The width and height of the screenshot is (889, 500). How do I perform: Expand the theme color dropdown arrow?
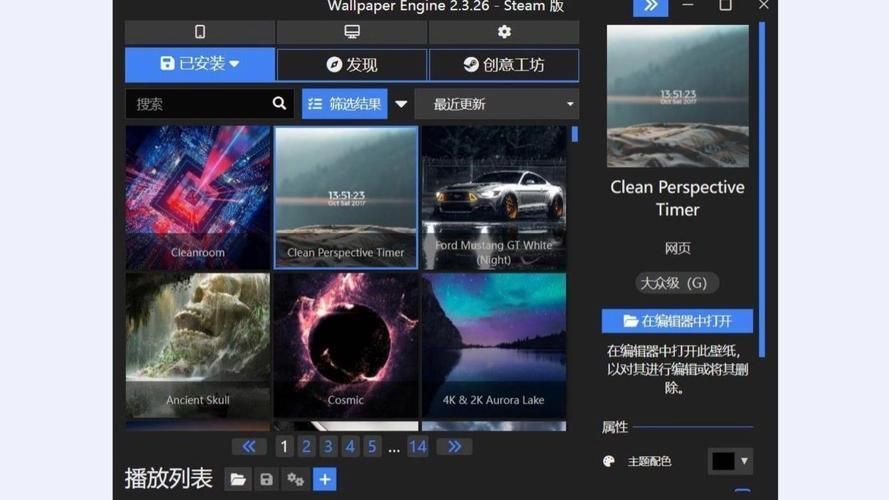744,461
